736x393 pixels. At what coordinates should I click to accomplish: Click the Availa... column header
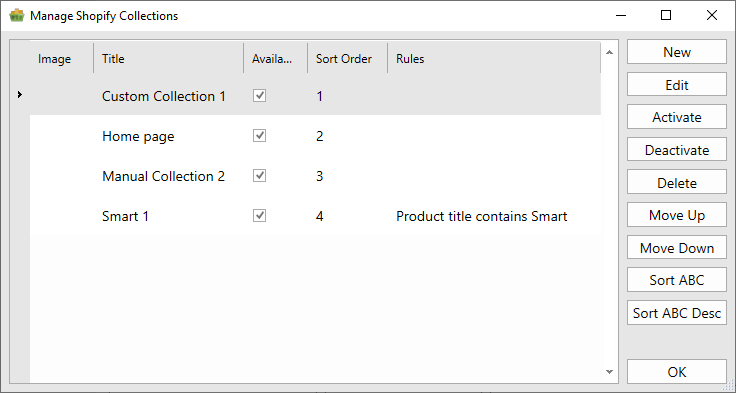(276, 59)
